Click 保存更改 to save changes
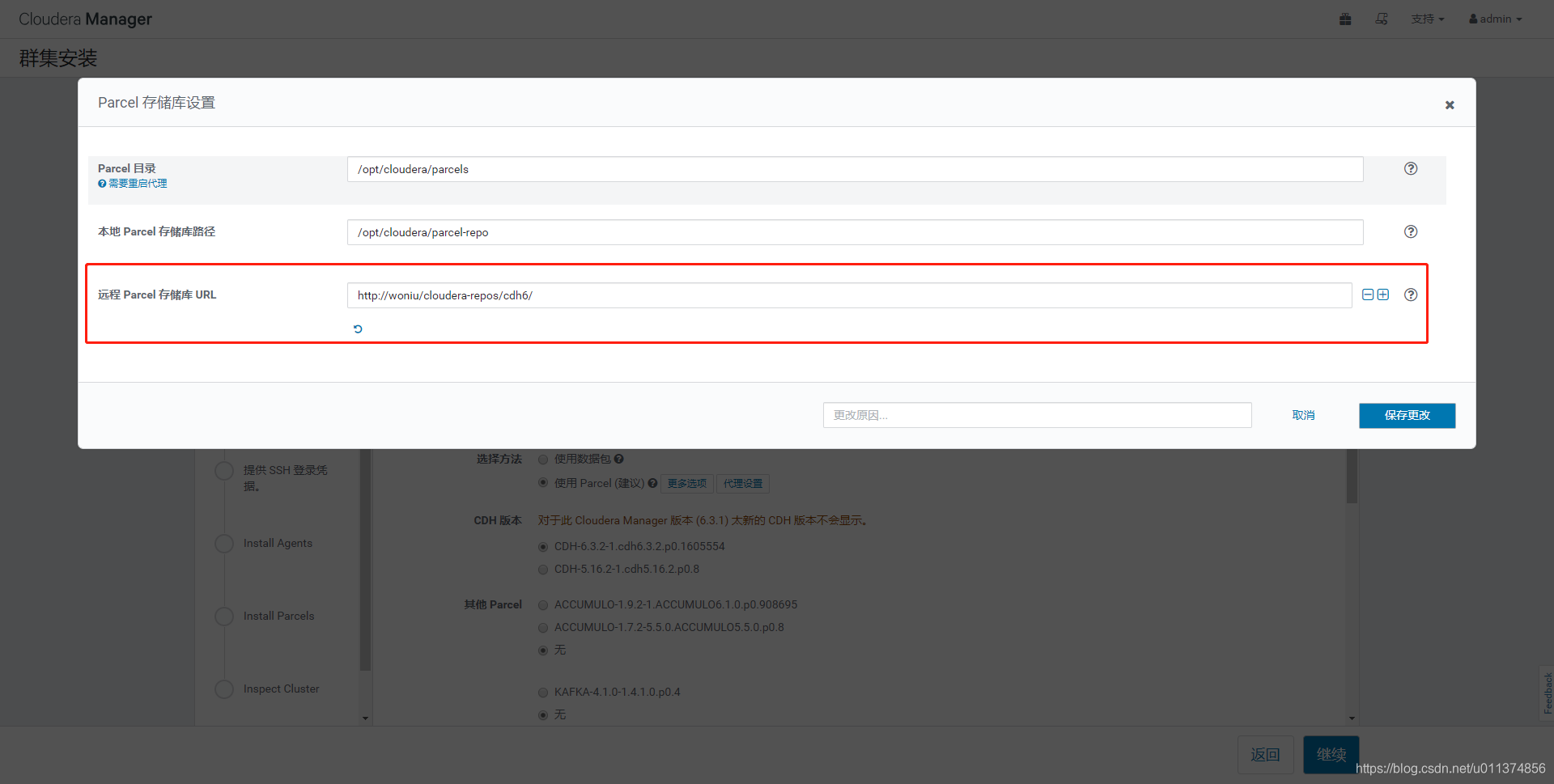This screenshot has width=1554, height=784. [1407, 415]
